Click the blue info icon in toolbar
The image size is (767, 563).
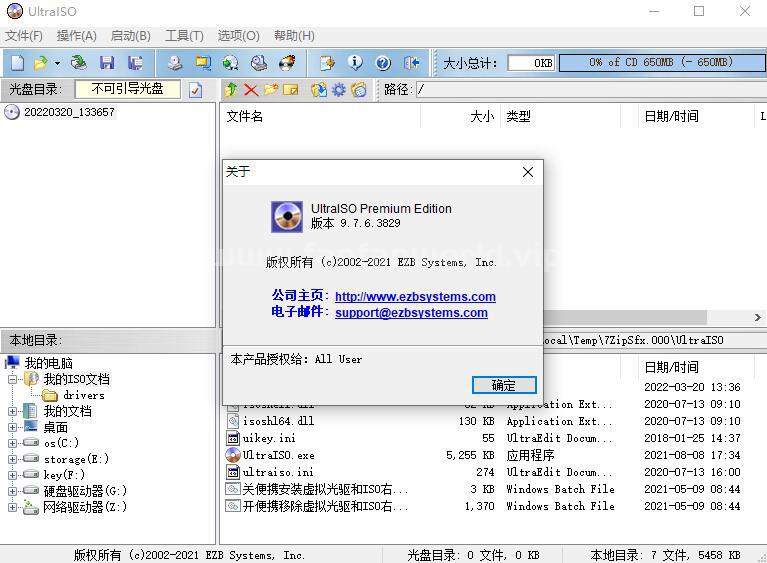[355, 63]
